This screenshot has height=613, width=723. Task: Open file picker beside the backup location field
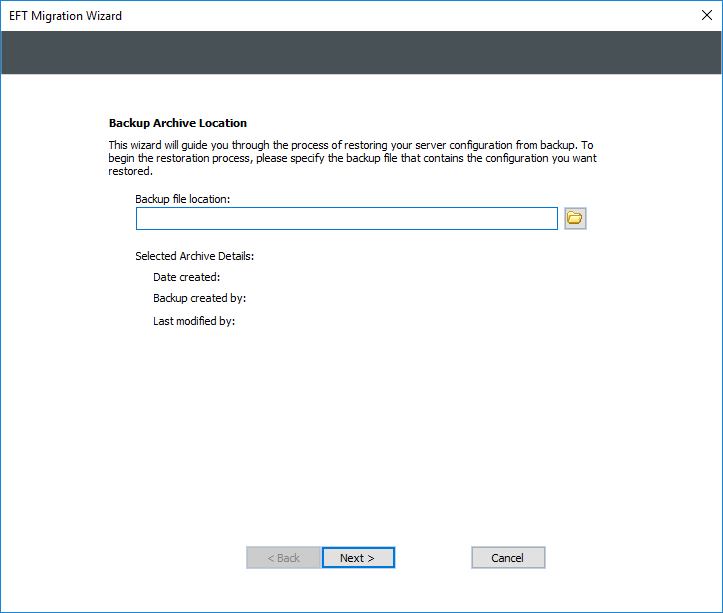pos(575,218)
